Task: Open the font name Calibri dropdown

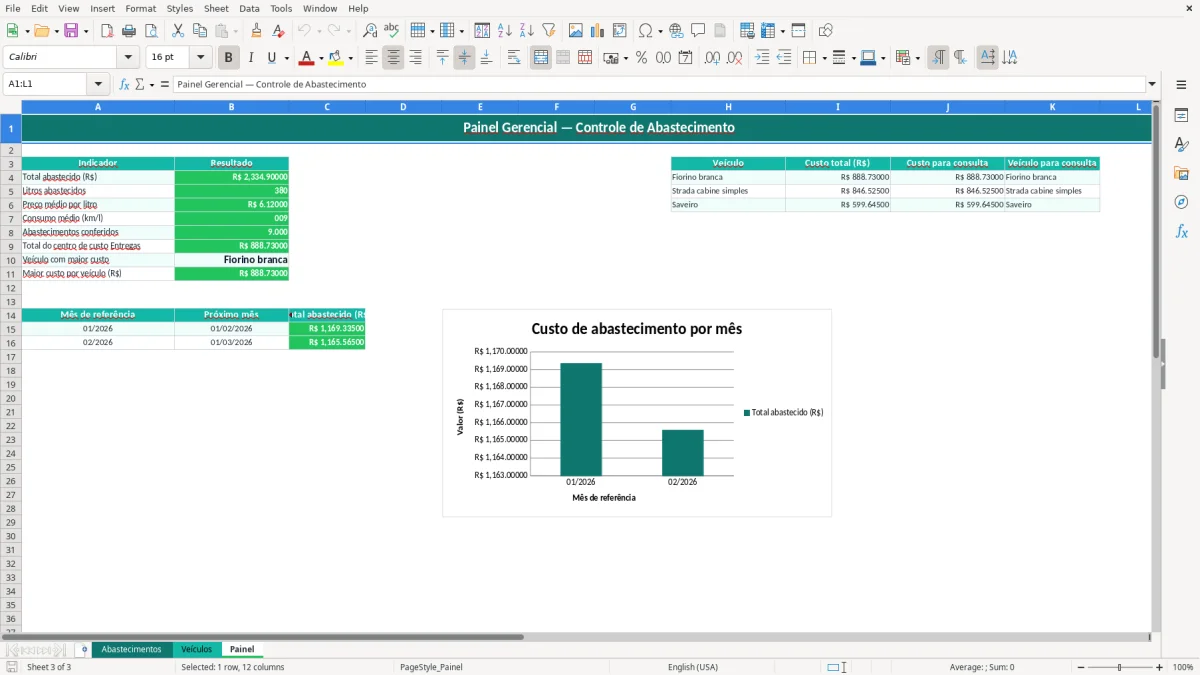Action: (x=128, y=58)
